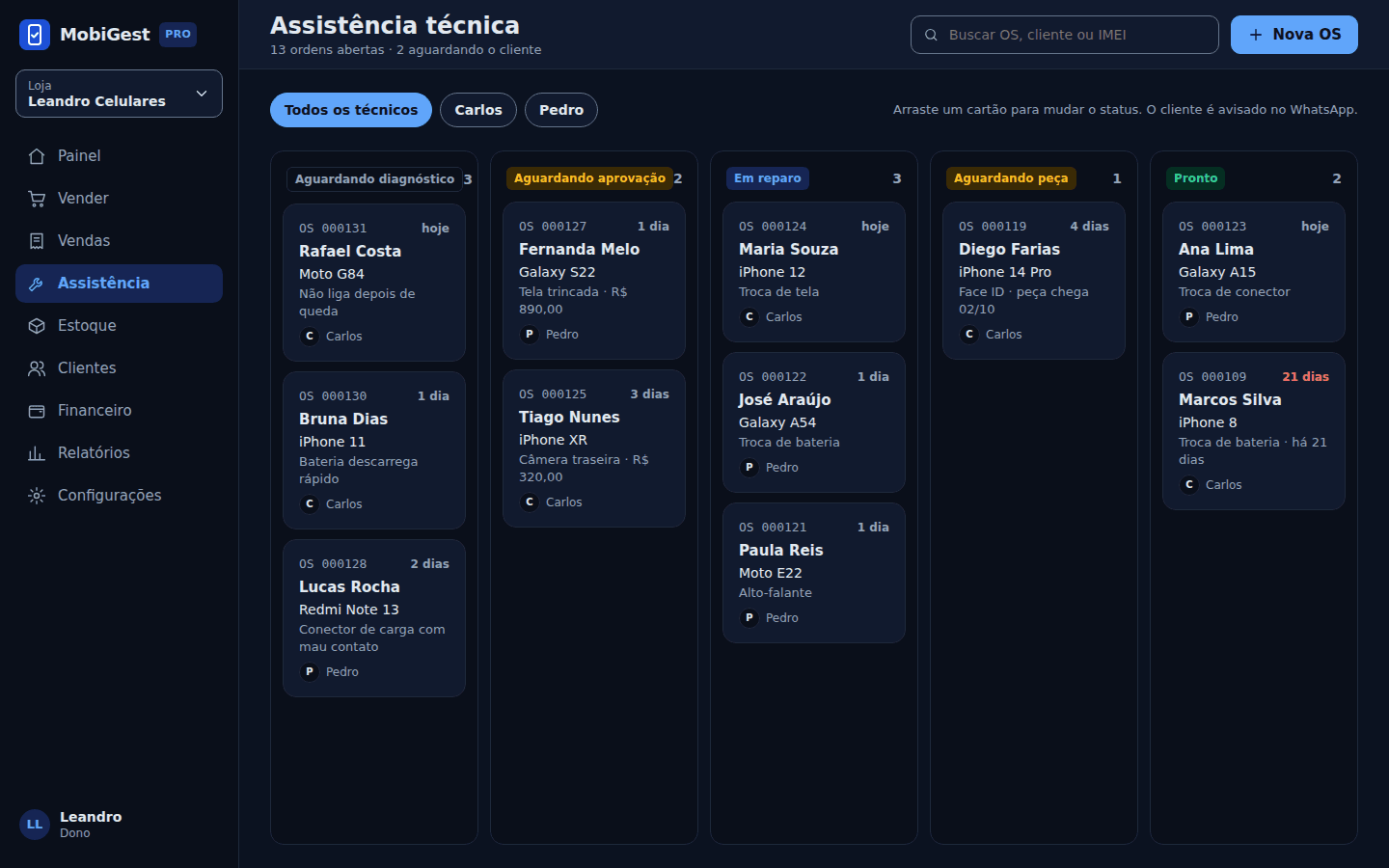Click the Pronto status label
Viewport: 1389px width, 868px height.
click(x=1195, y=178)
